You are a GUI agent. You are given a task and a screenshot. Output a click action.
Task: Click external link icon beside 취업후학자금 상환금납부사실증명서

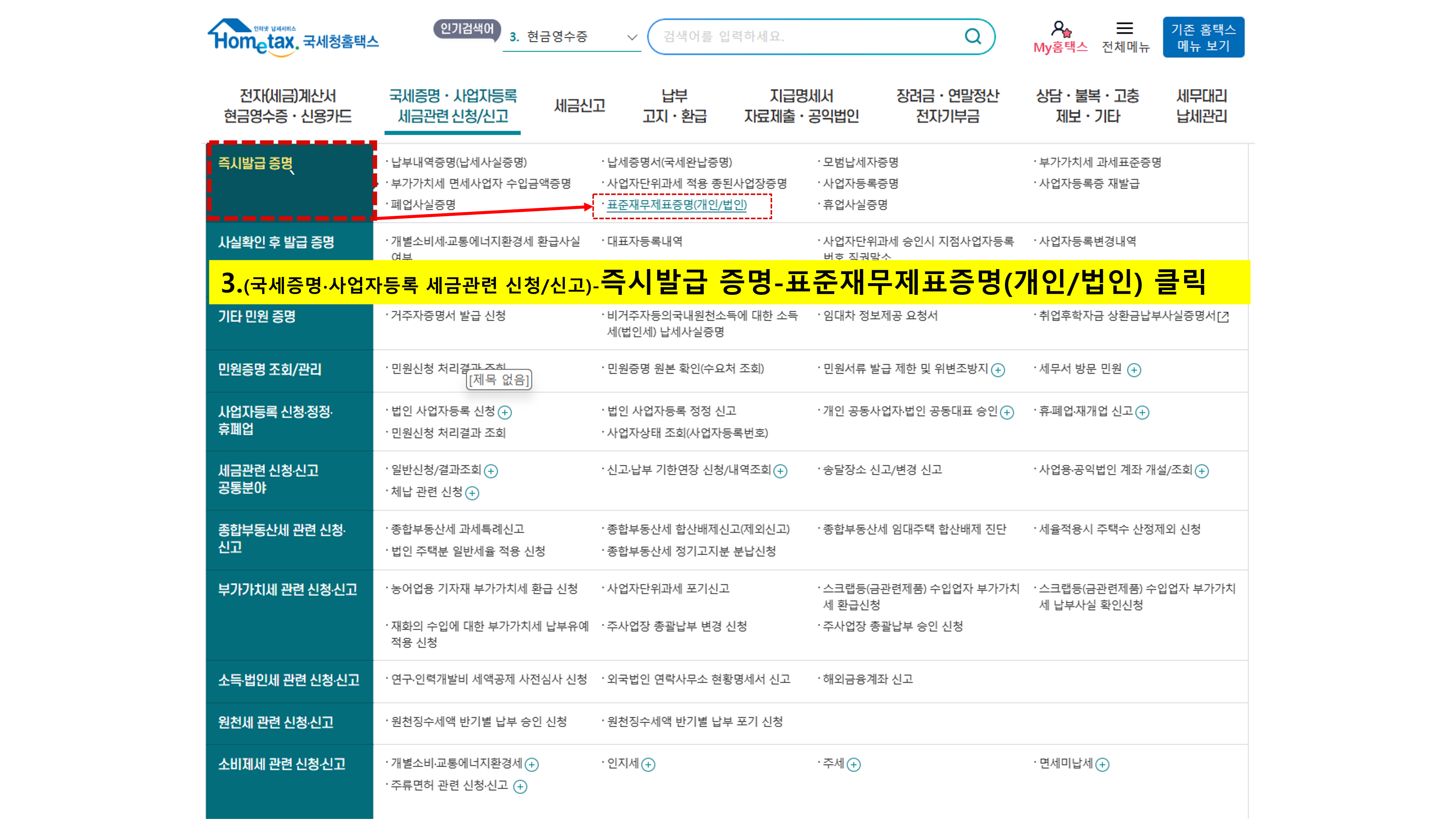coord(1223,317)
